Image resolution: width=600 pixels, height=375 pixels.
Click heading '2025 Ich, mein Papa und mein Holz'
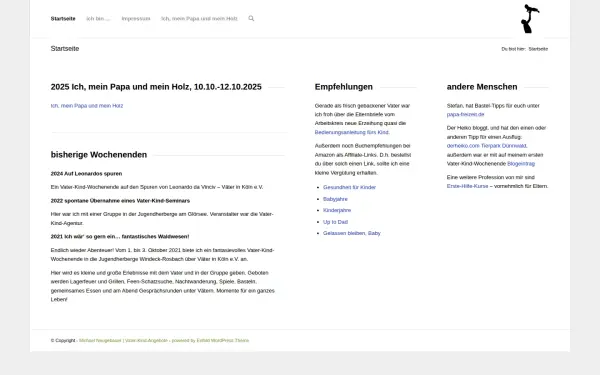(x=156, y=87)
